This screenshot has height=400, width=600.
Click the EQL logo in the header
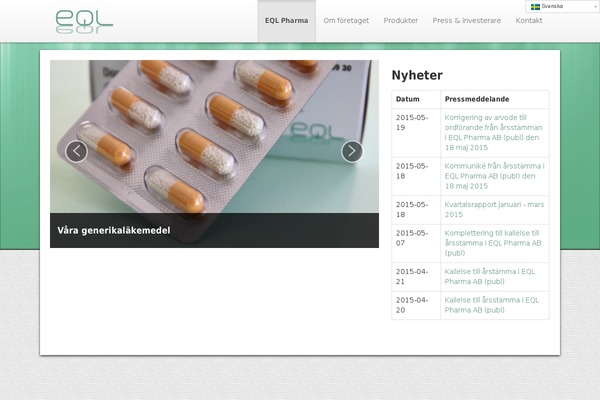tap(84, 22)
